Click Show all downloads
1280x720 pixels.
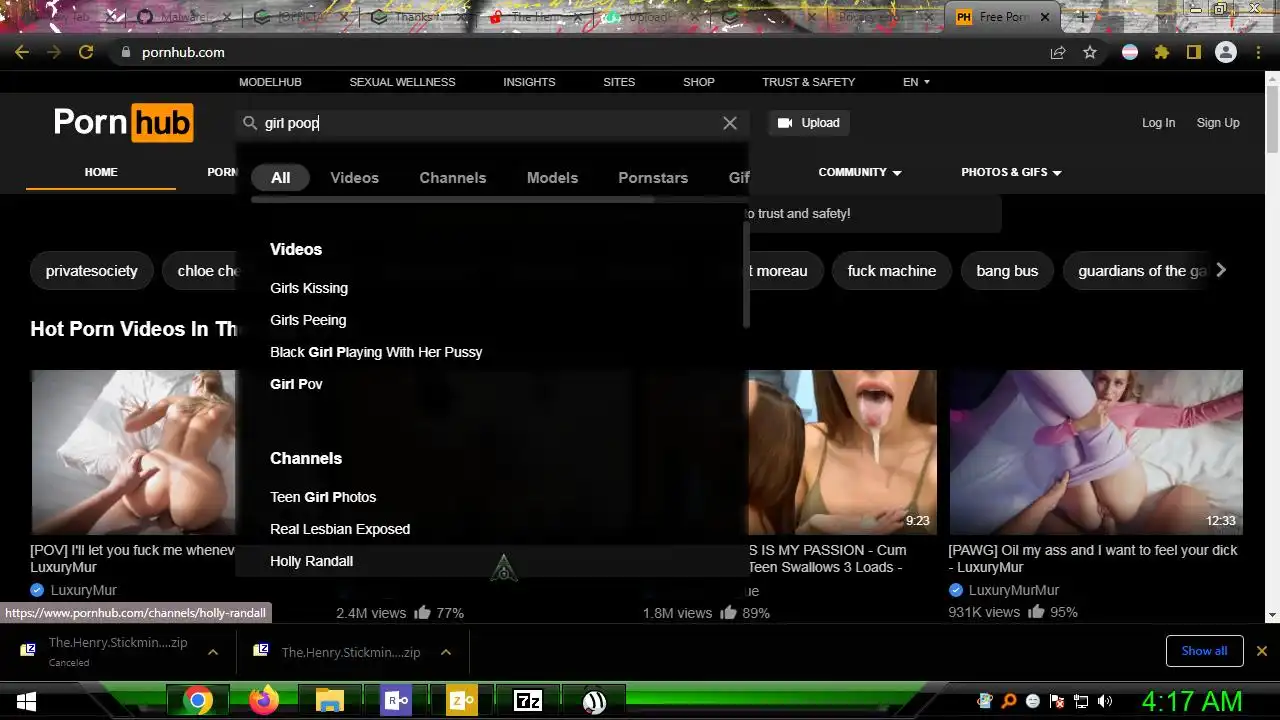click(x=1204, y=651)
